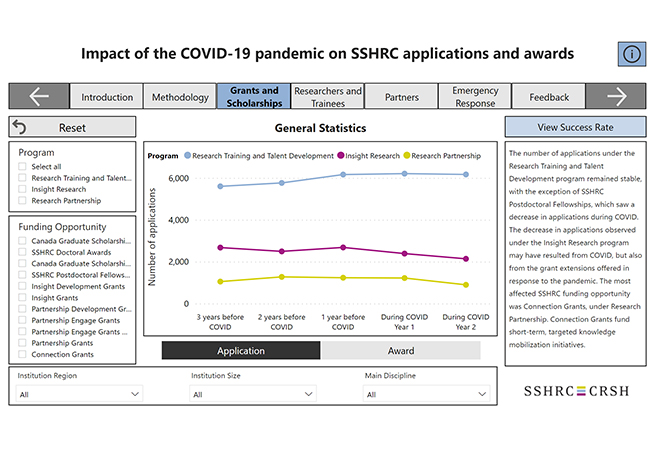Open the Institution Region dropdown
This screenshot has height=453, width=655.
[79, 394]
